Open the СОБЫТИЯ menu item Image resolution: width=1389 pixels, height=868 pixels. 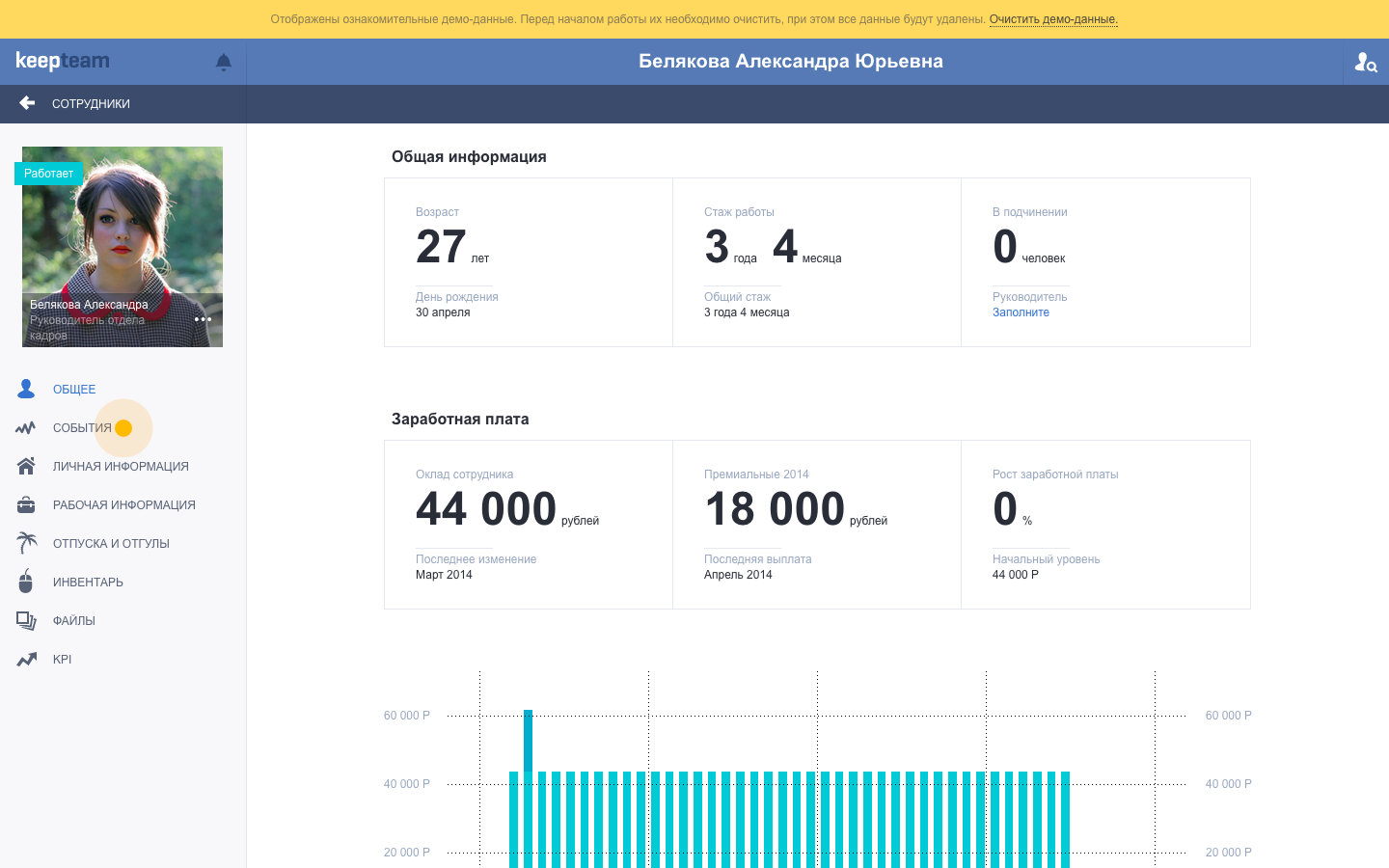point(82,428)
